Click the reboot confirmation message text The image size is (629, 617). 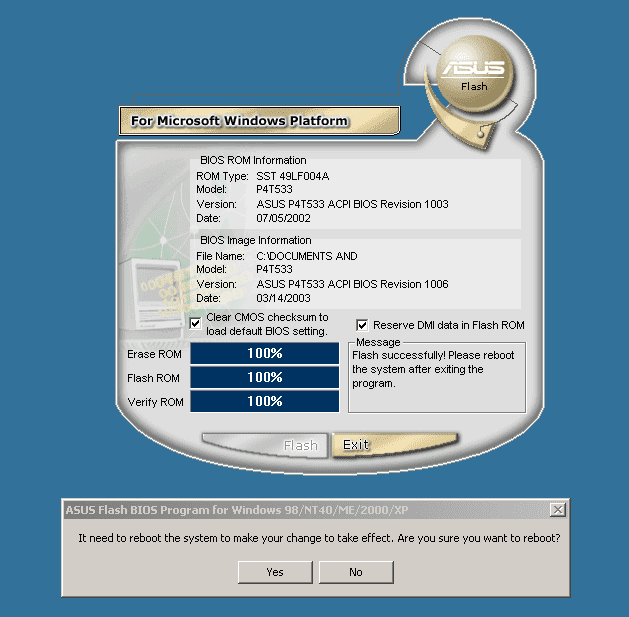[319, 538]
